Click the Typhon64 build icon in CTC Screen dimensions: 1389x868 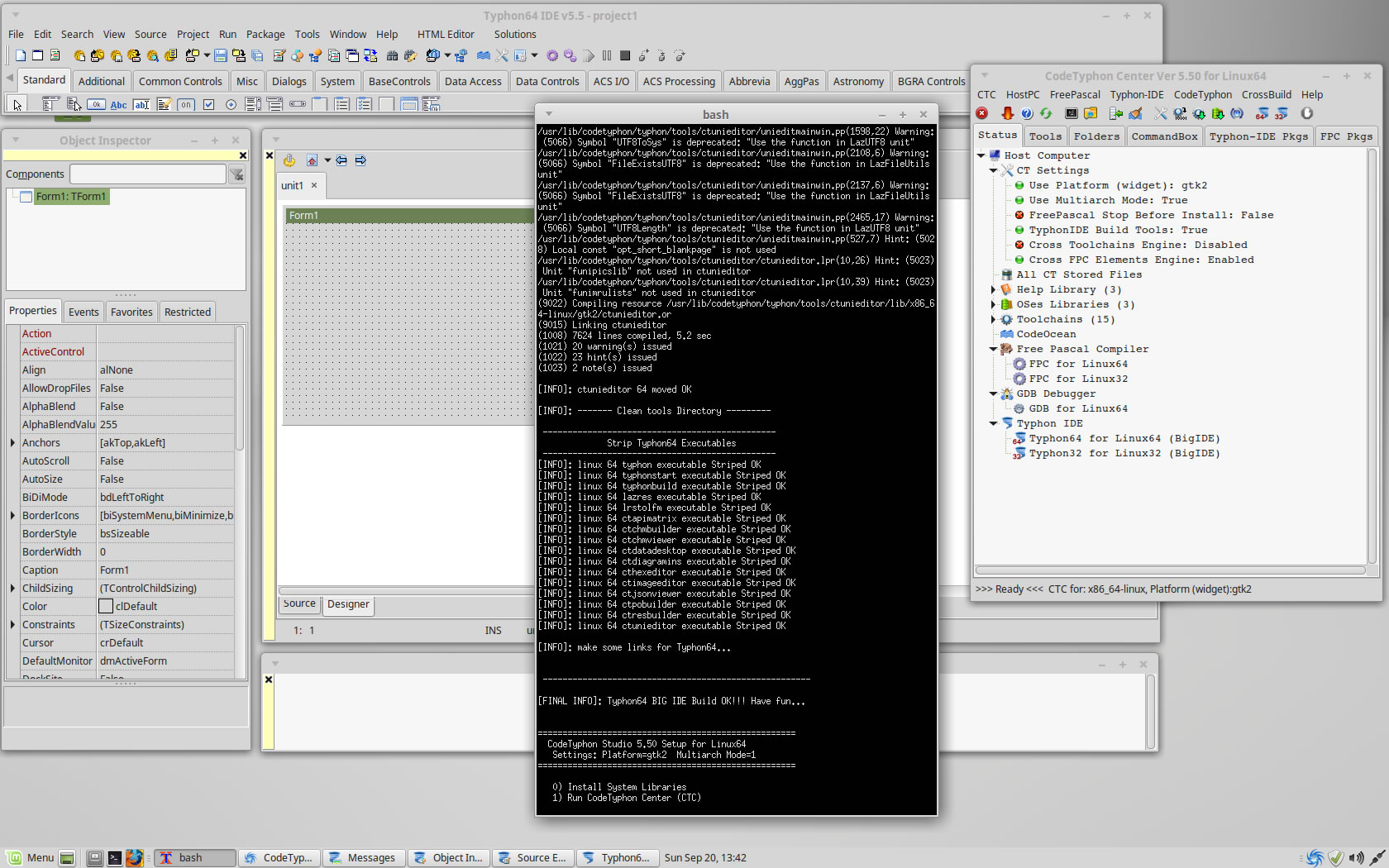point(1263,113)
